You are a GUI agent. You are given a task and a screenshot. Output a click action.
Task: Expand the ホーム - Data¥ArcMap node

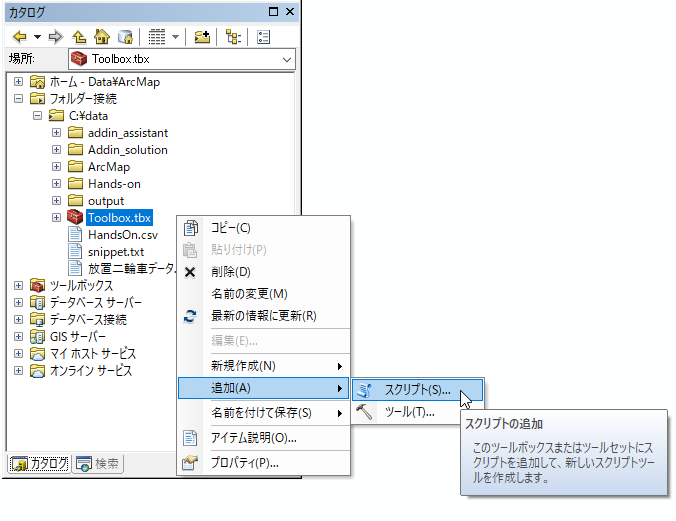(18, 82)
